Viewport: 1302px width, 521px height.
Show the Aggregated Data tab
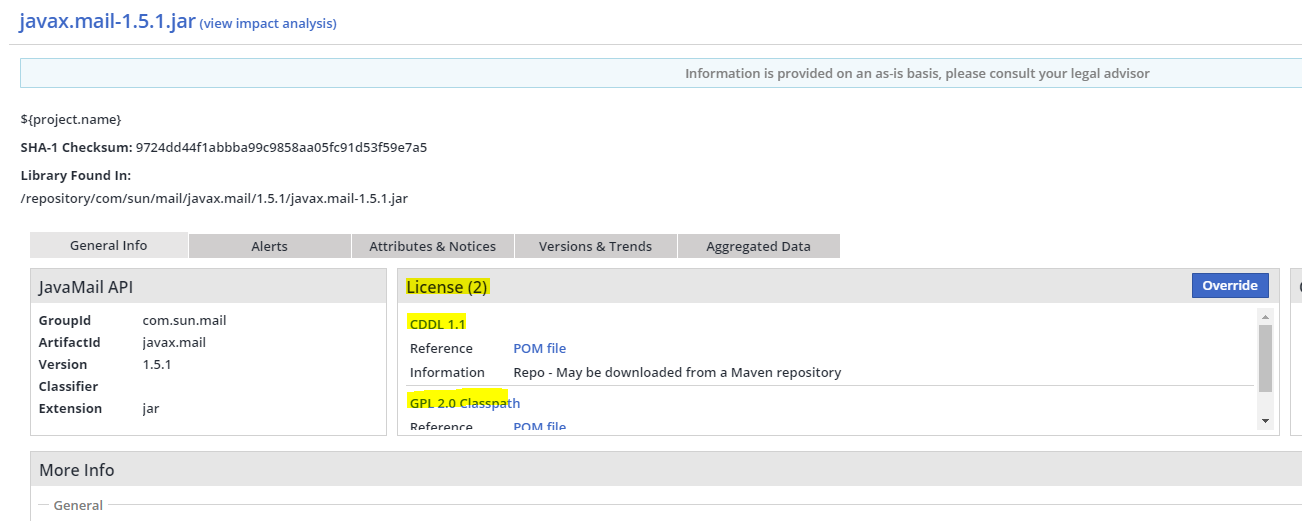758,246
